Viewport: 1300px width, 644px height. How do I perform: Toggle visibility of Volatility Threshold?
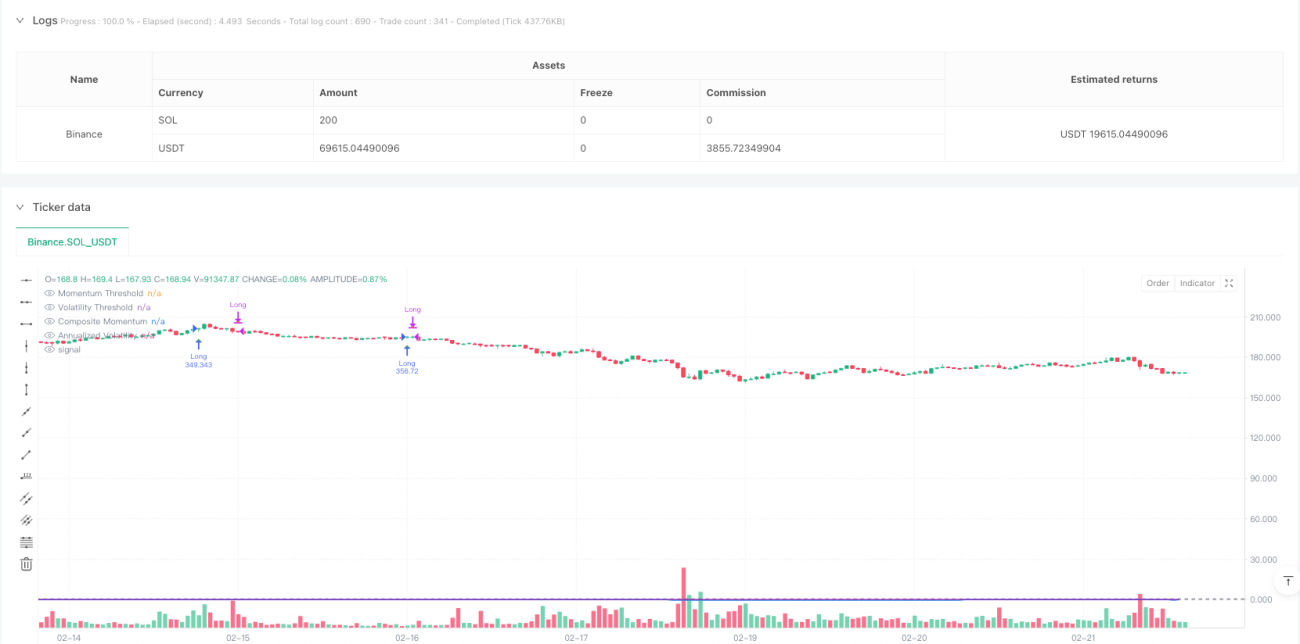(50, 307)
